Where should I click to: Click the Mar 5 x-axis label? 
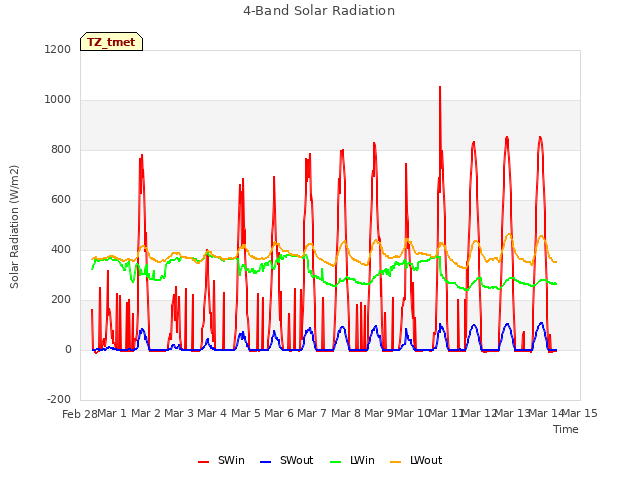coord(246,413)
